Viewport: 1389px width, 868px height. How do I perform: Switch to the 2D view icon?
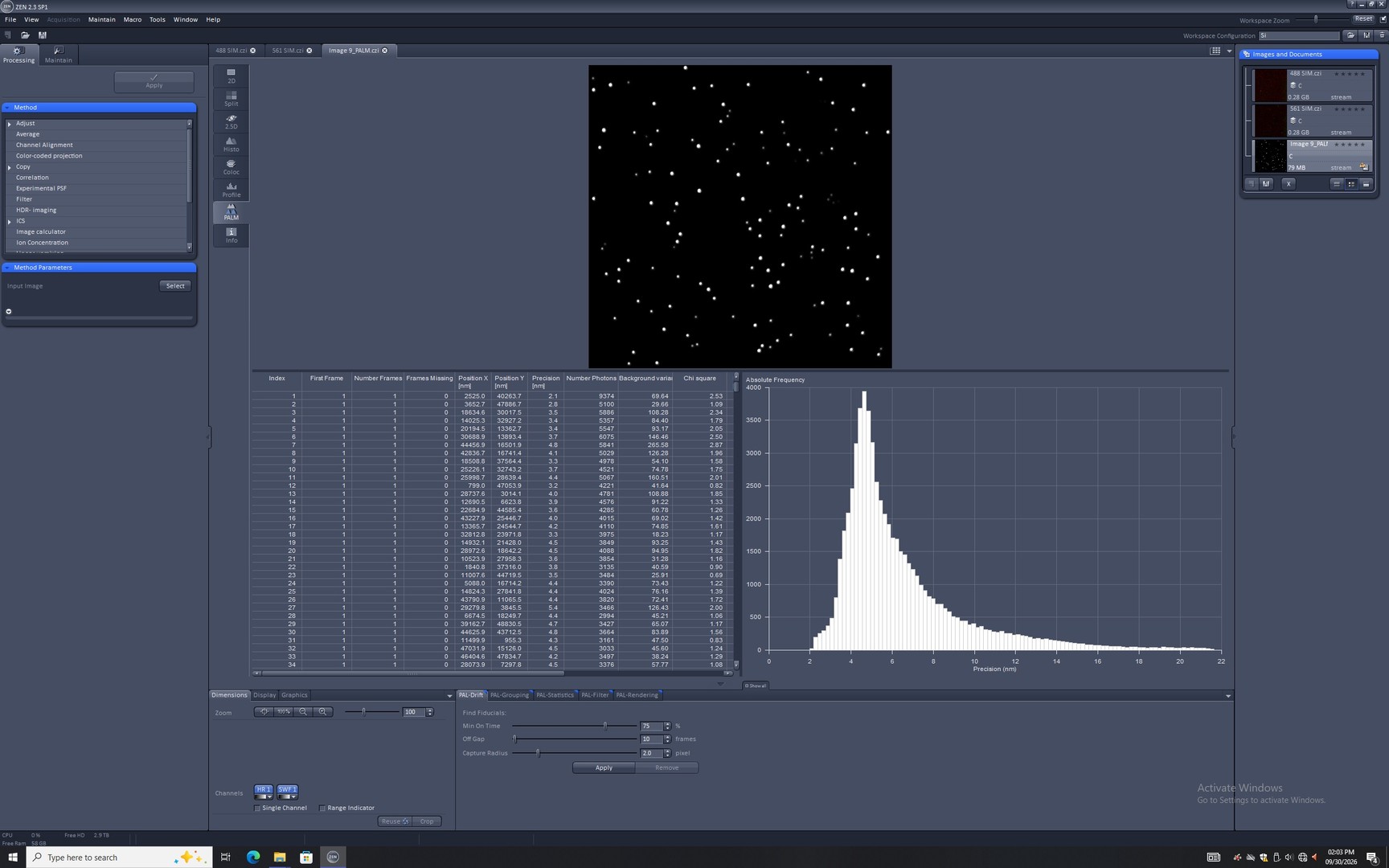coord(231,76)
